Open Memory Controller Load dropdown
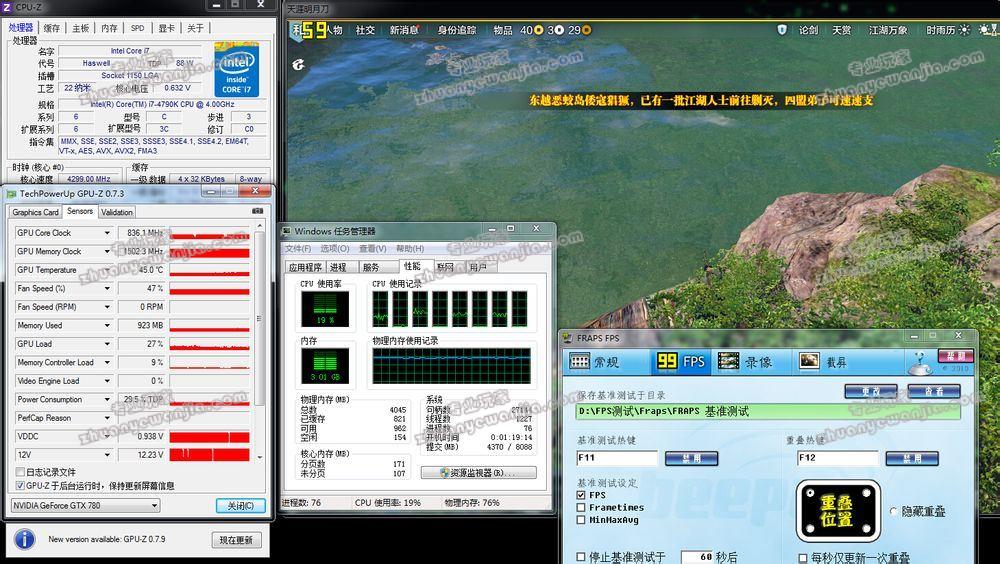This screenshot has width=1000, height=564. tap(107, 362)
